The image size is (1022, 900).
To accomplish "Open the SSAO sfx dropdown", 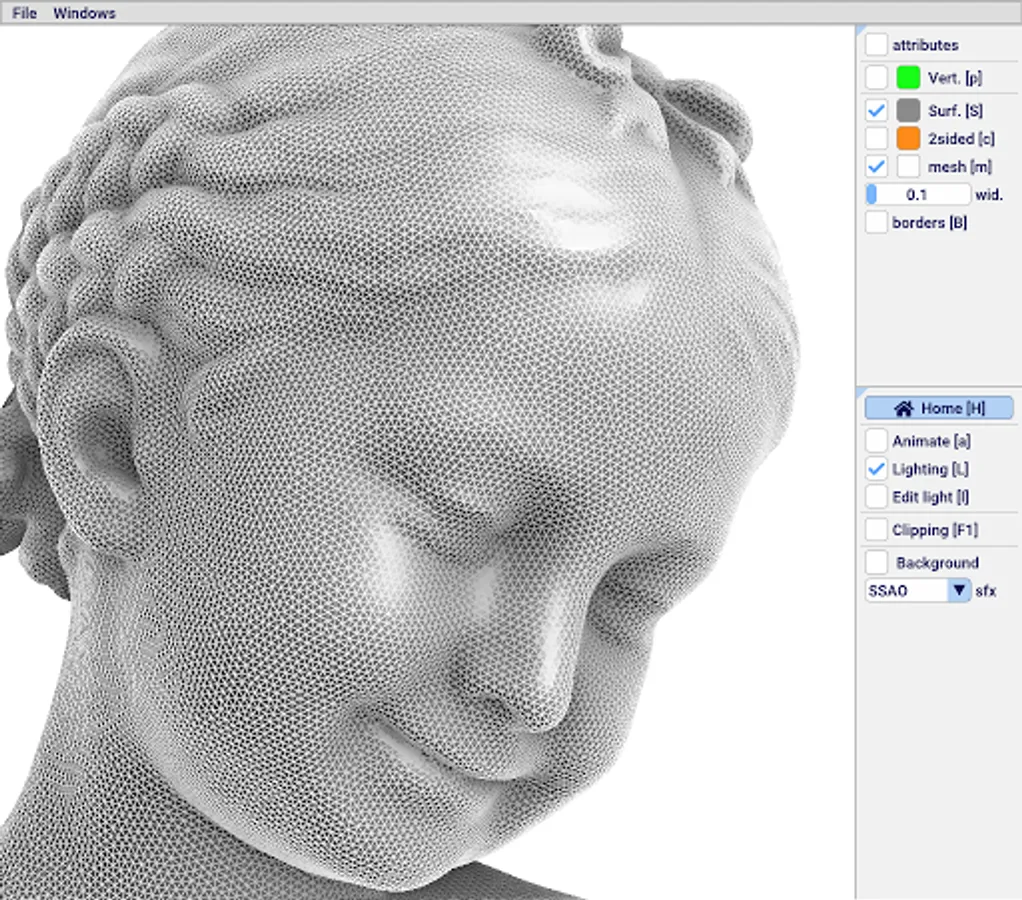I will (x=918, y=590).
